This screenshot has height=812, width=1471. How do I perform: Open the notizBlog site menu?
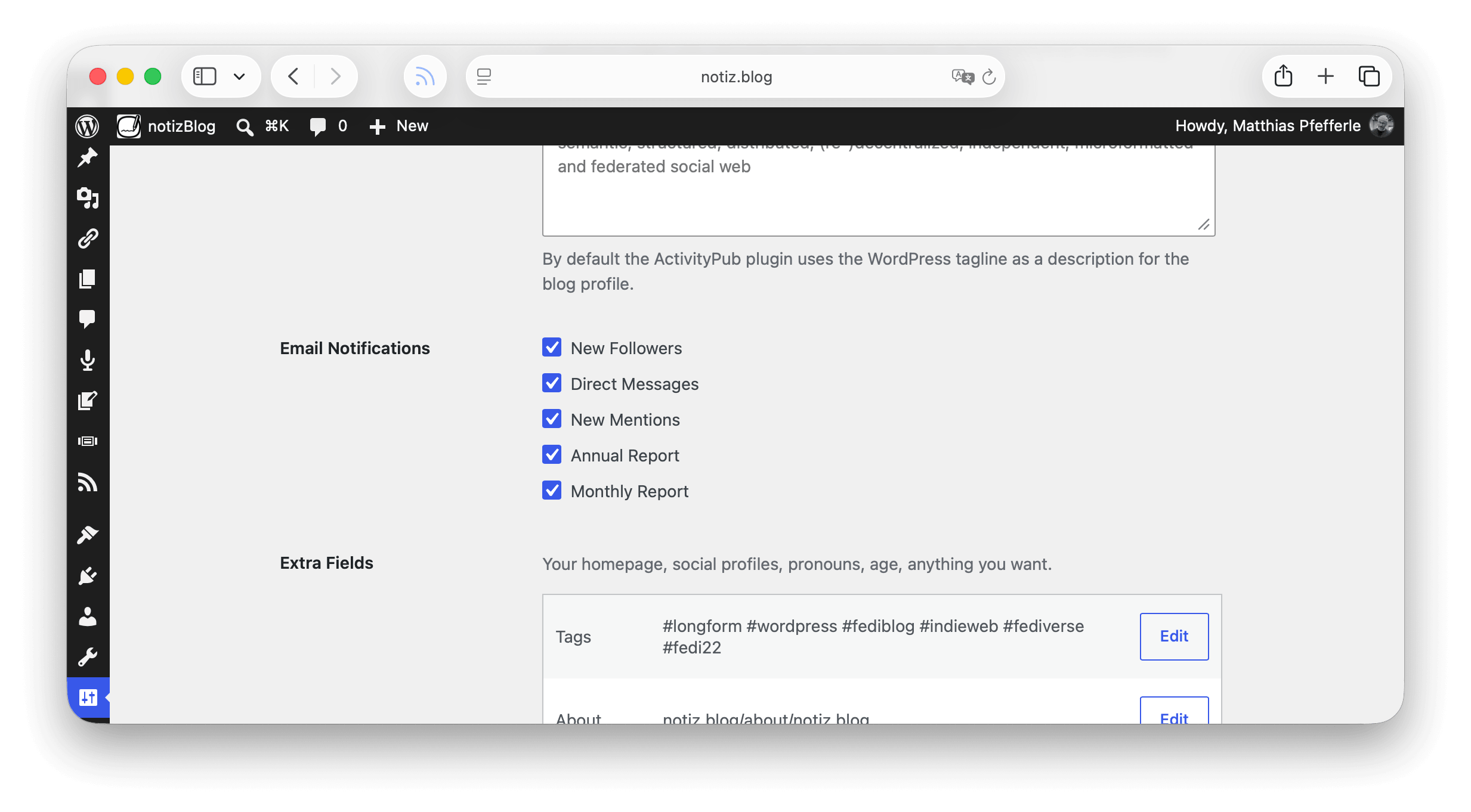point(166,126)
